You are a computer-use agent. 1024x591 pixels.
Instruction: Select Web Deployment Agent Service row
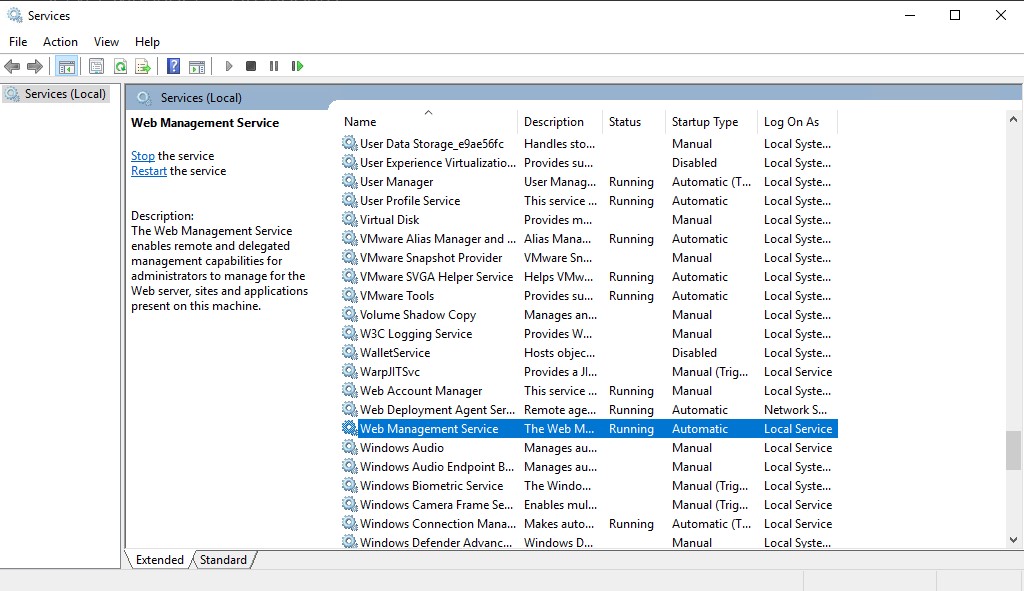(589, 409)
